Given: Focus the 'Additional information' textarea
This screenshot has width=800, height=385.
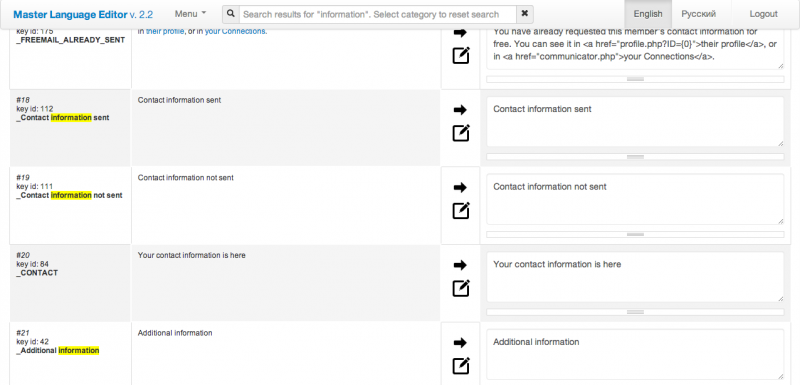Looking at the screenshot, I should 635,354.
